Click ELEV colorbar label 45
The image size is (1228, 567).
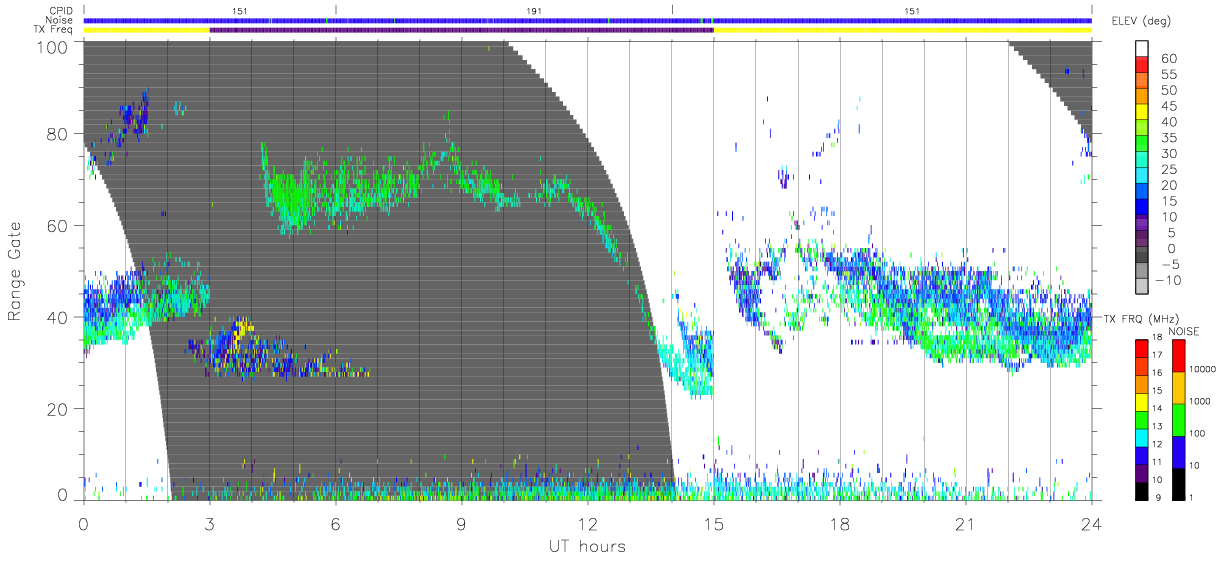coord(1169,106)
